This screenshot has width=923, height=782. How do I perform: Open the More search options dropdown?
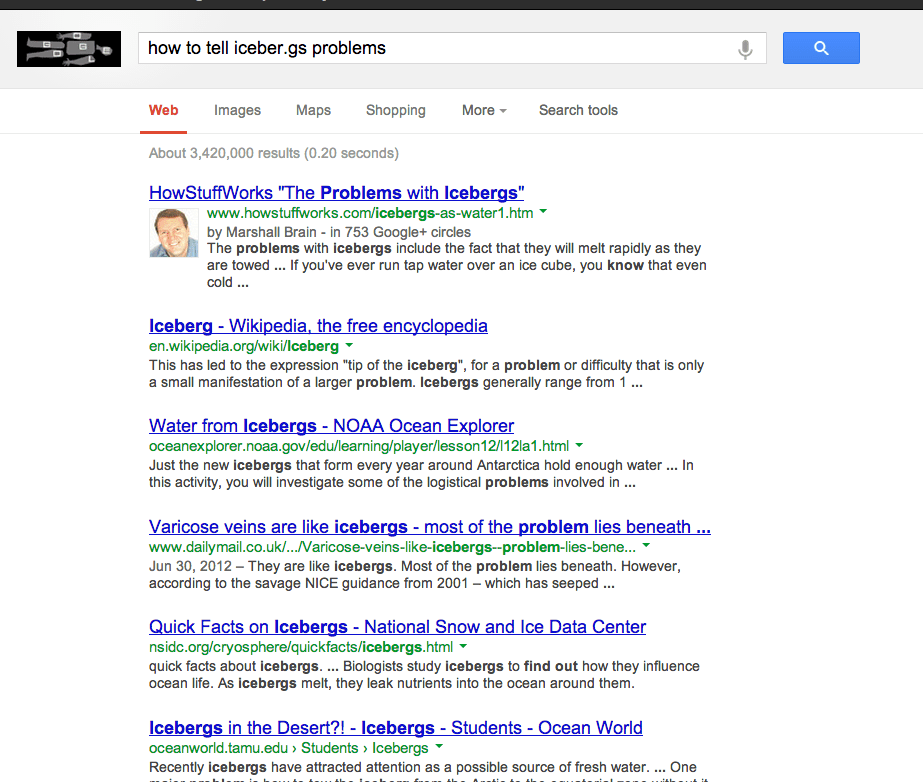[484, 110]
